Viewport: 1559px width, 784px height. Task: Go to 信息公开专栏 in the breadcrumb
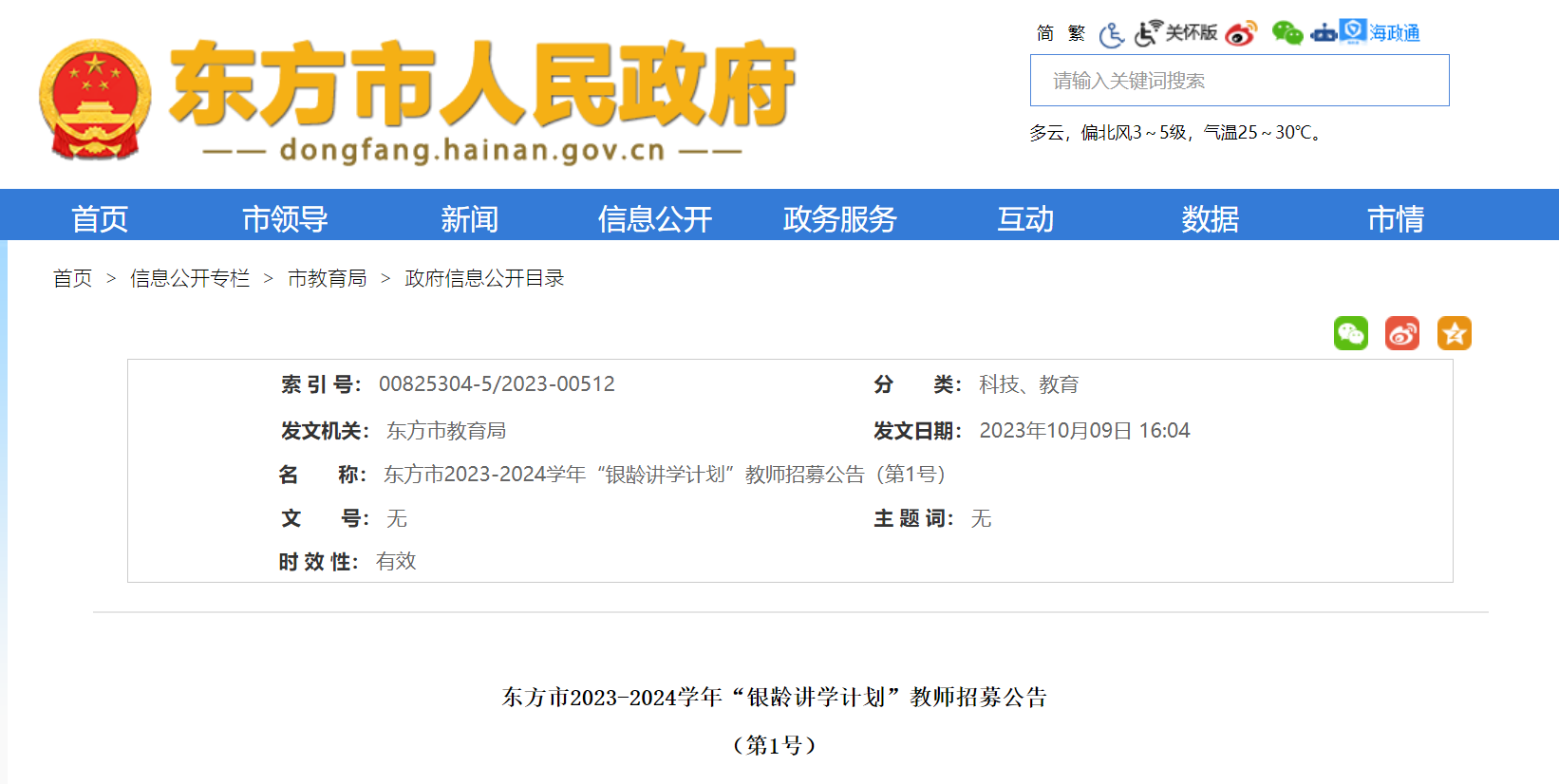point(190,278)
